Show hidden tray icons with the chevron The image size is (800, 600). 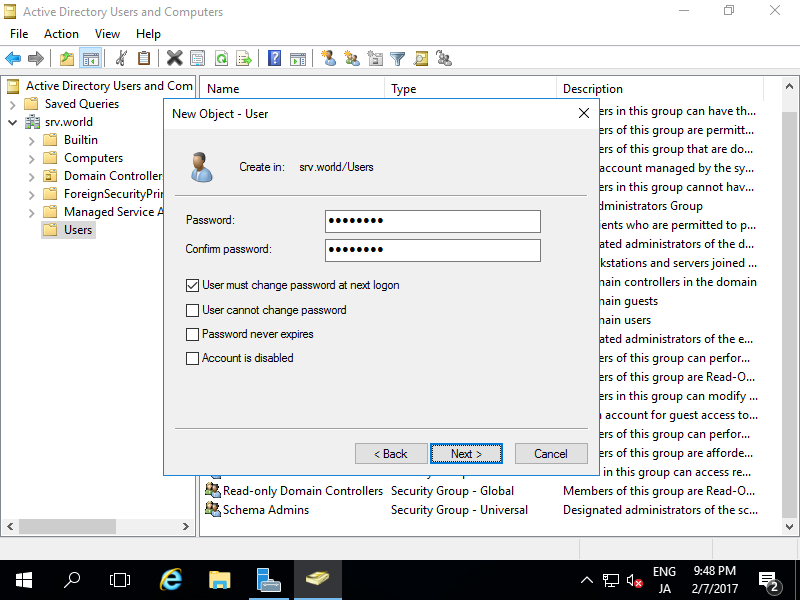pyautogui.click(x=587, y=580)
